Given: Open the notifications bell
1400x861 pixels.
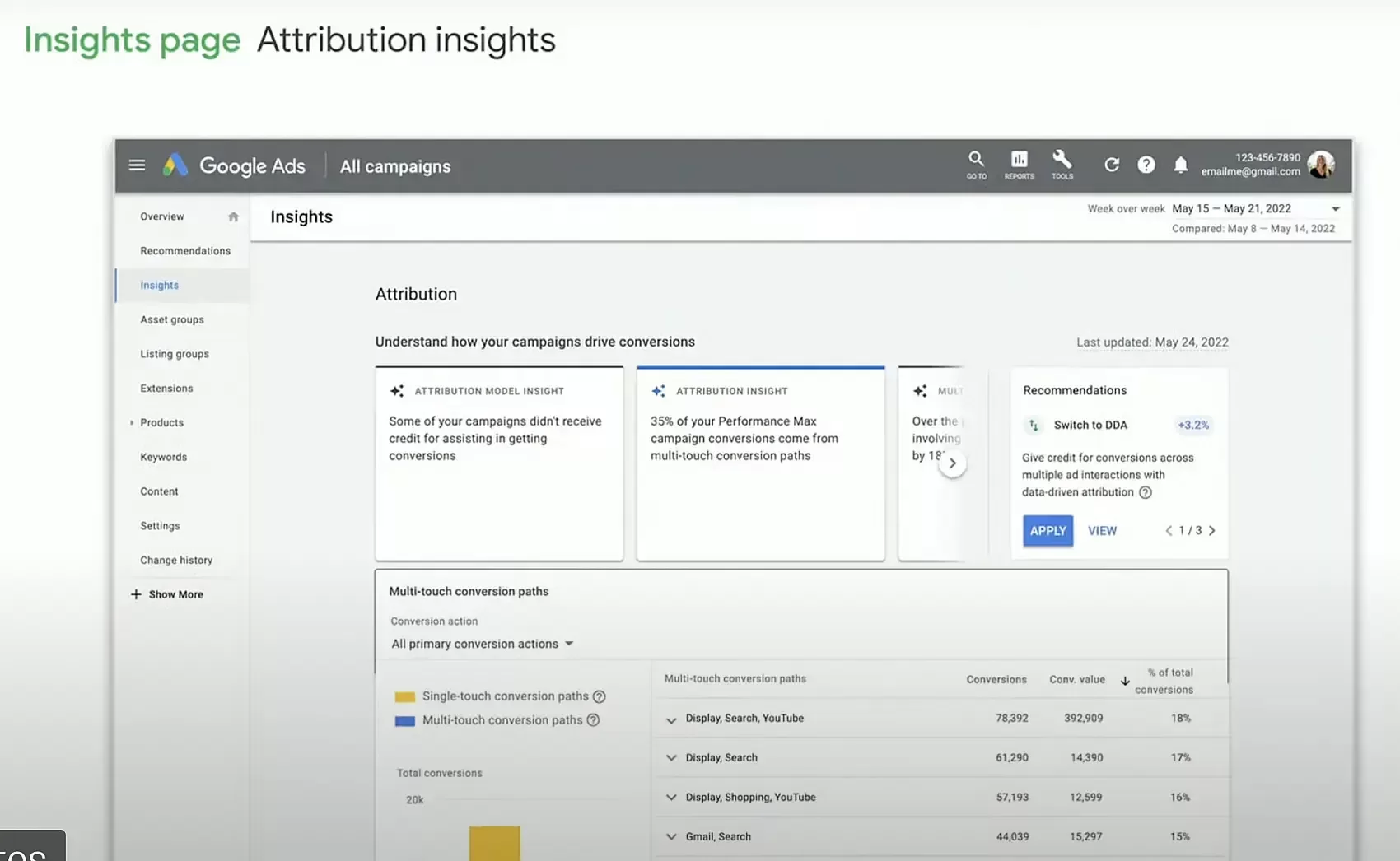Looking at the screenshot, I should click(1180, 165).
